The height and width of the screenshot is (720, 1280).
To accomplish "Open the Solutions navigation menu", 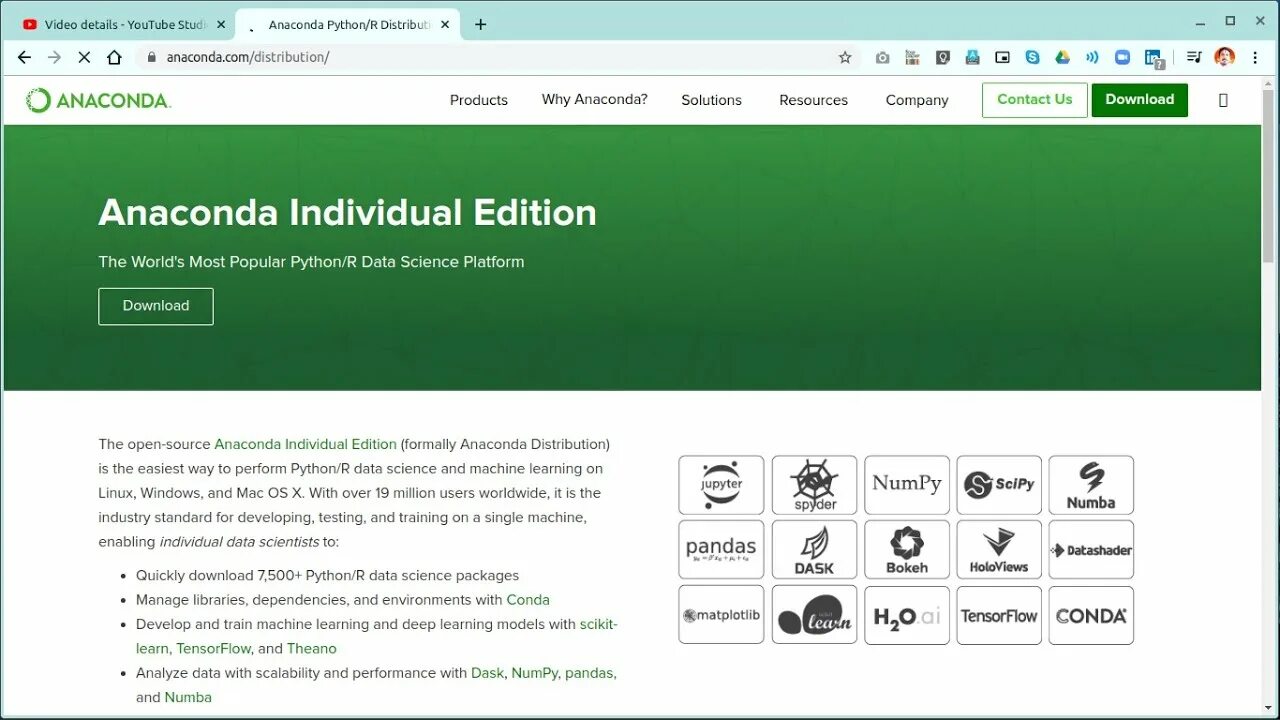I will click(x=711, y=100).
